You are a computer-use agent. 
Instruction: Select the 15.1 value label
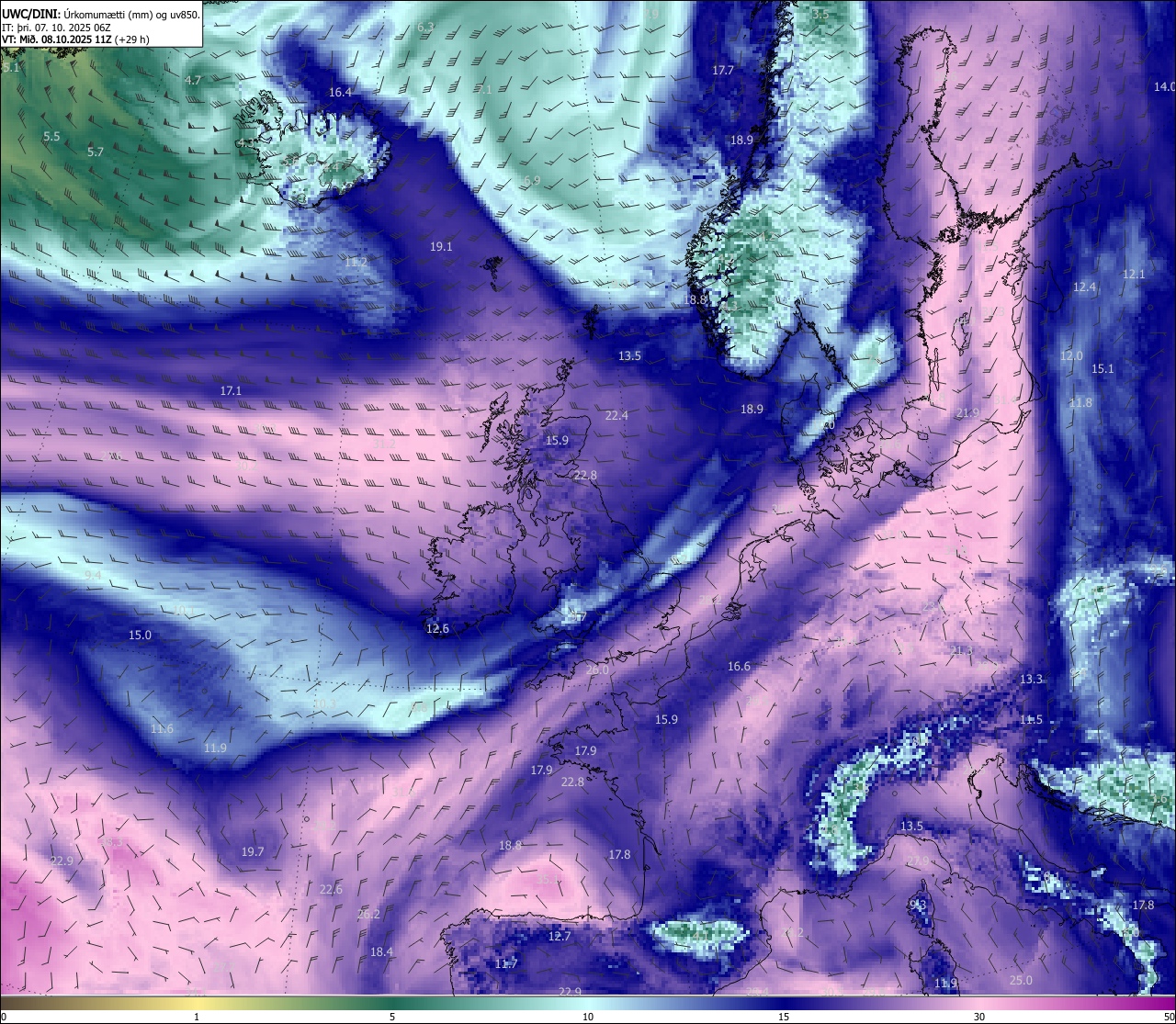(x=1102, y=369)
